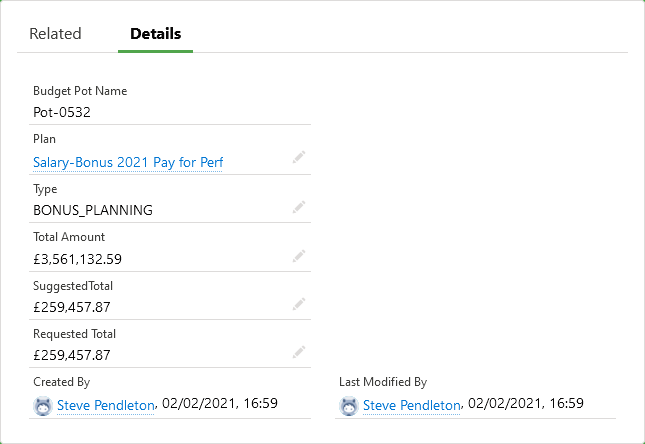The image size is (645, 444).
Task: Click the SuggestedTotal edit pencil icon
Action: point(298,304)
